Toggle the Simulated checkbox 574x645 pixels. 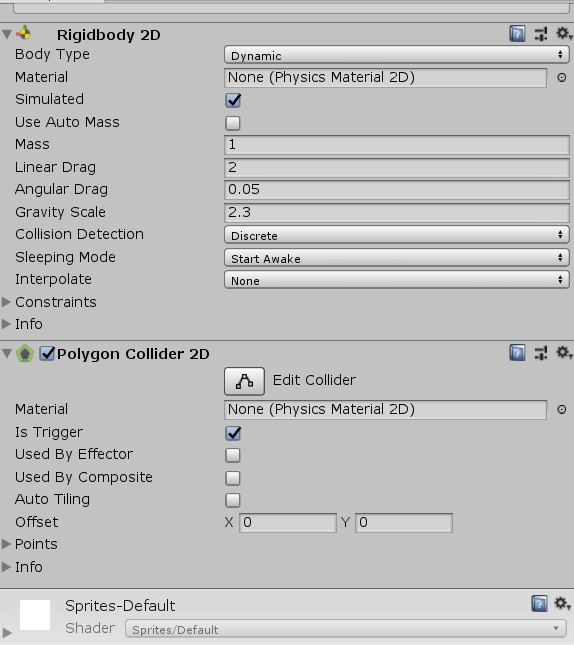point(233,100)
